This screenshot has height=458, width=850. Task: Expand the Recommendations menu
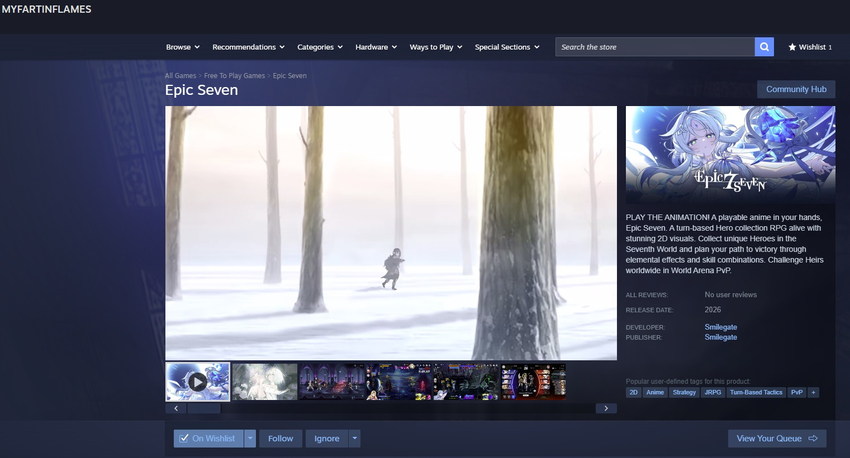pos(248,47)
